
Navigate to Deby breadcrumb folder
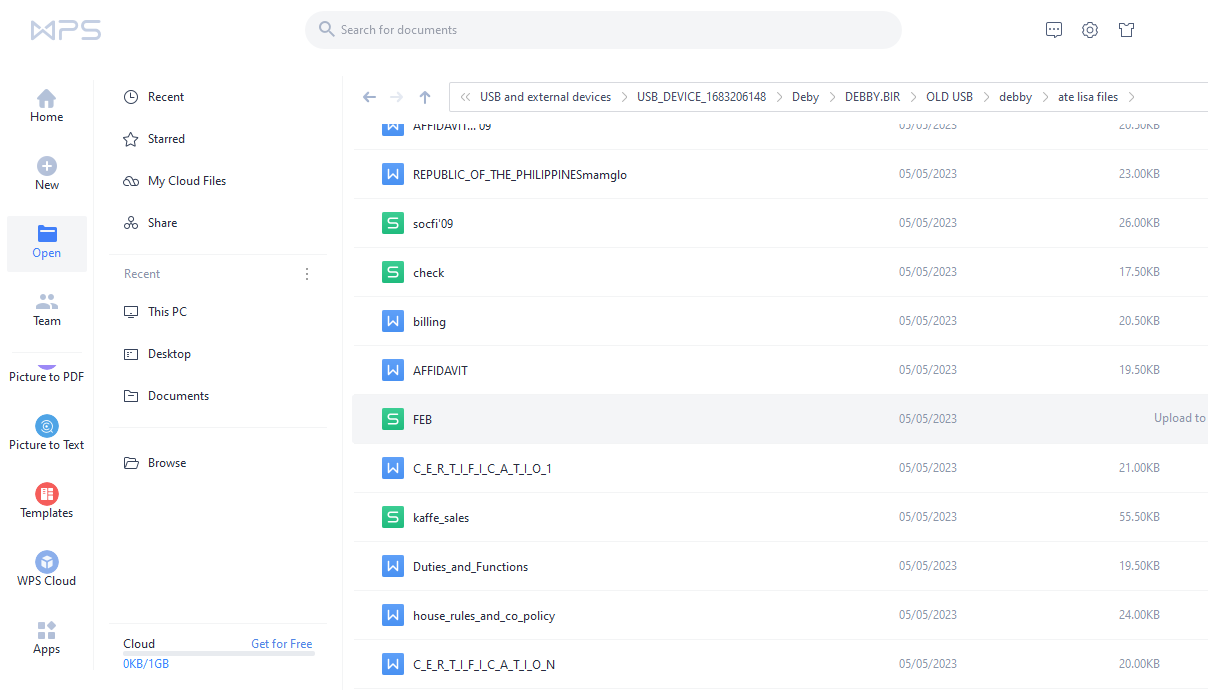tap(805, 97)
